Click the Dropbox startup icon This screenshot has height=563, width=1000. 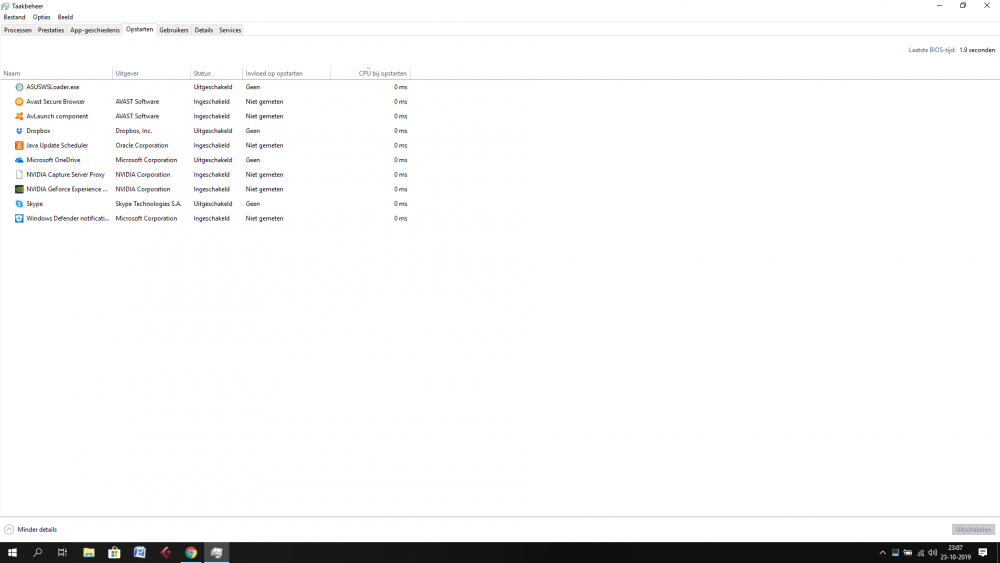coord(19,131)
